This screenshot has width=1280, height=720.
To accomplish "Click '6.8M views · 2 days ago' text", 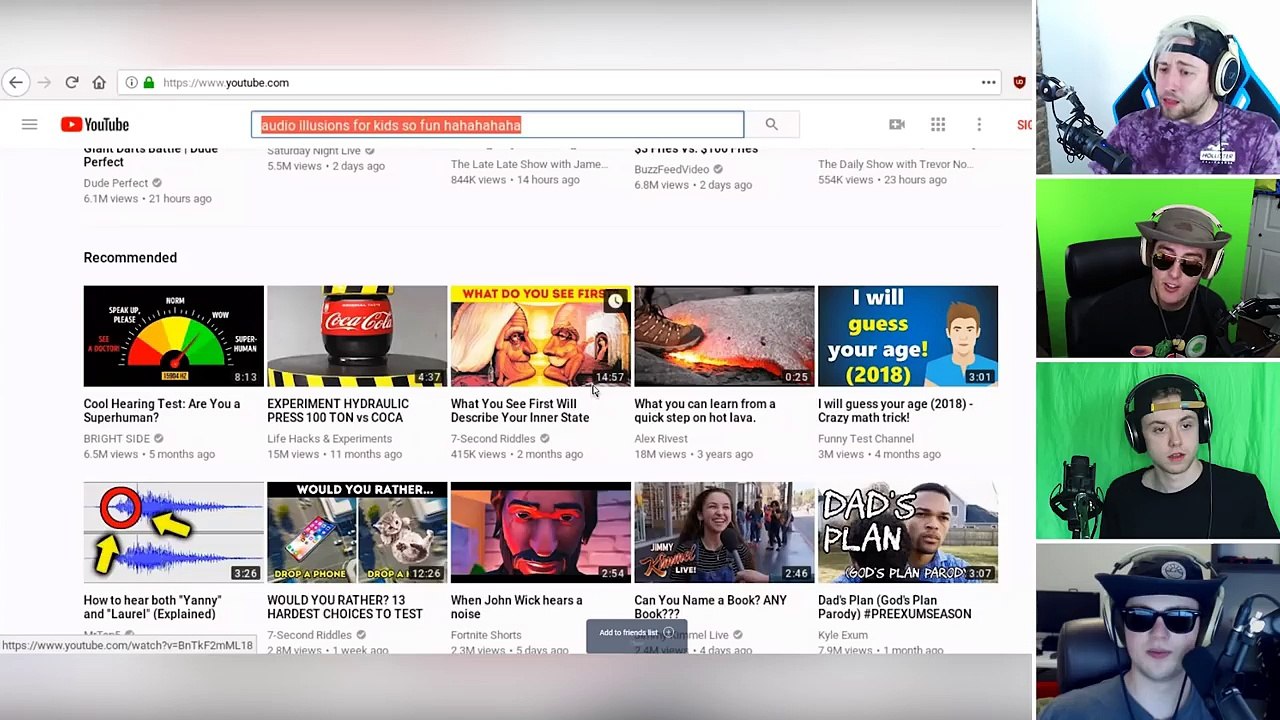I will click(x=693, y=185).
